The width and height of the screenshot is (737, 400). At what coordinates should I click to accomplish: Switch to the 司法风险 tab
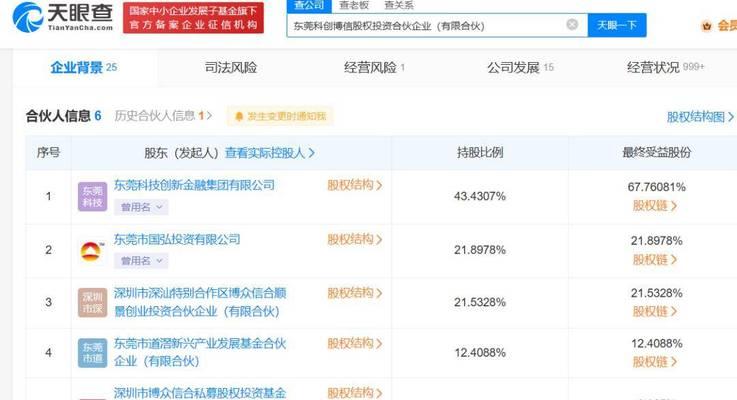coord(230,68)
